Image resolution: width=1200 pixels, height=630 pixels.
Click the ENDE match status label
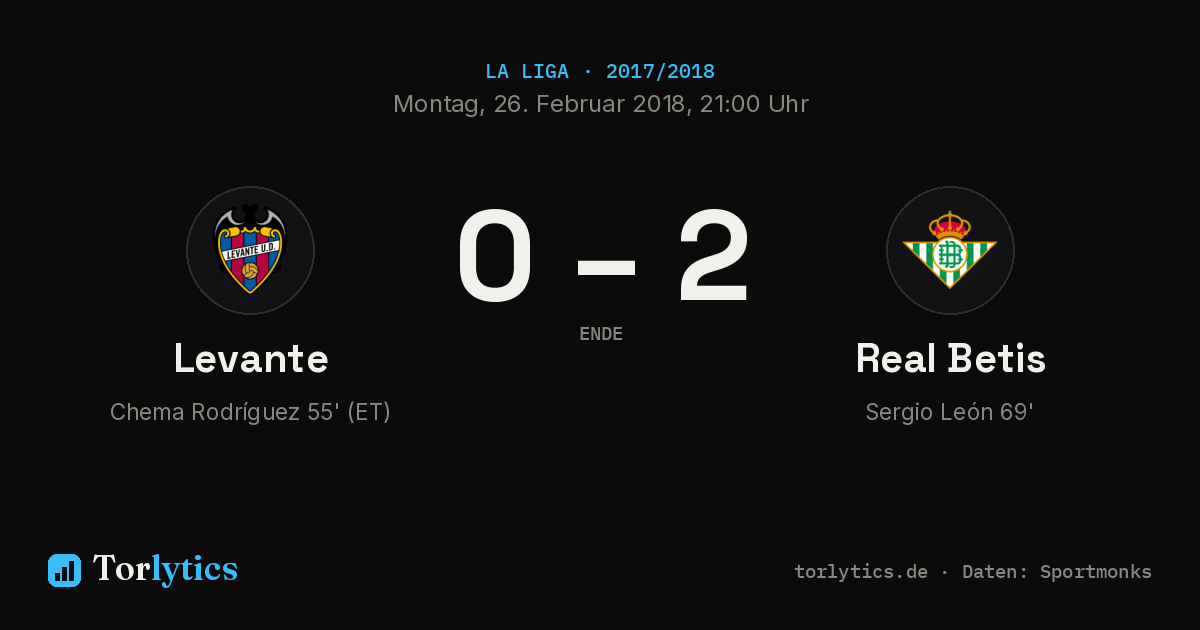click(x=601, y=334)
